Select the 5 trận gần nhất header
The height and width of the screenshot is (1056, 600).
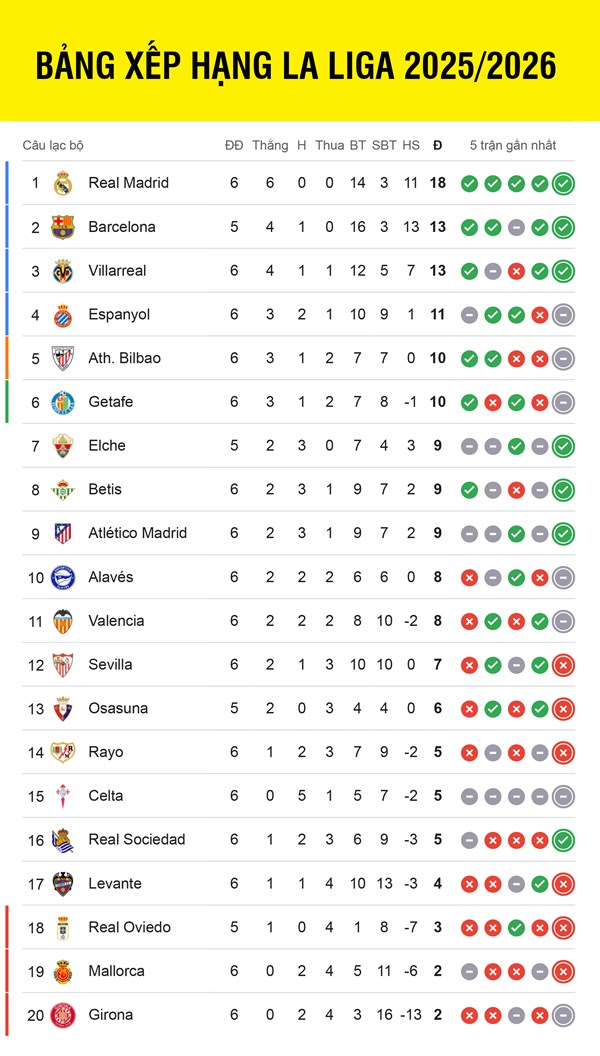point(513,145)
